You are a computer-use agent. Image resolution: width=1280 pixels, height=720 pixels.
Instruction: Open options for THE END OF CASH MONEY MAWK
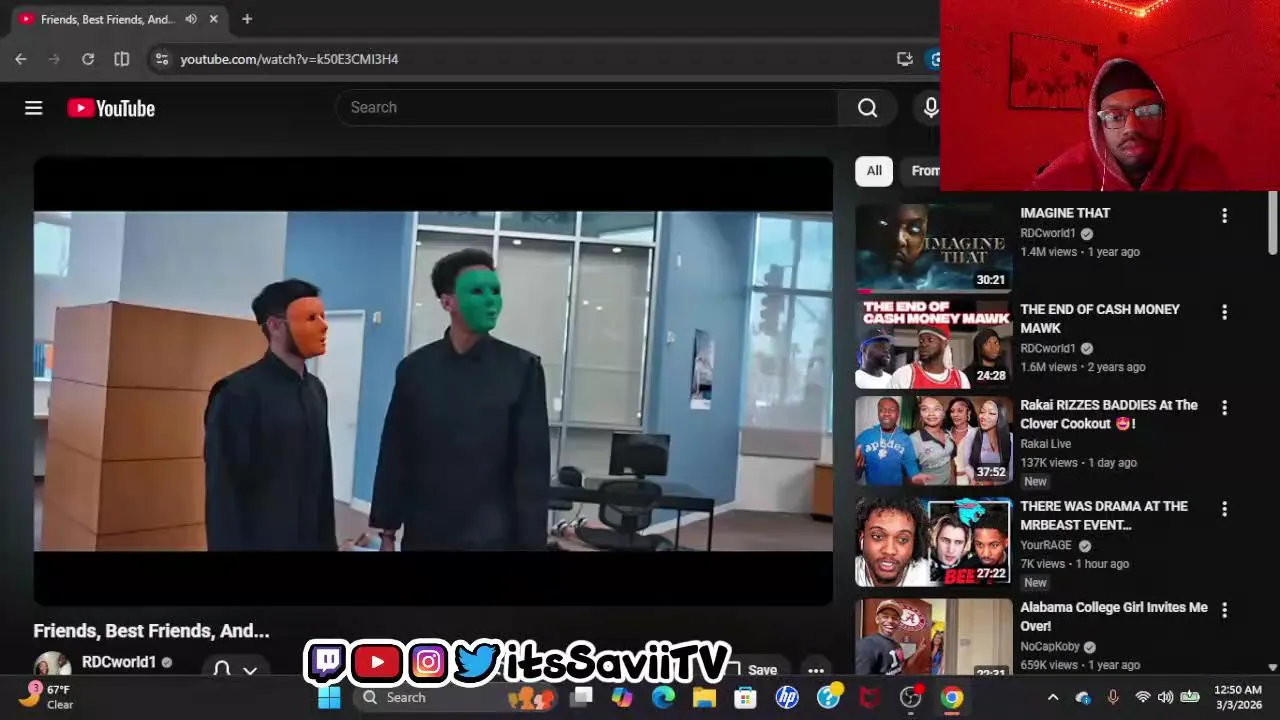point(1224,313)
